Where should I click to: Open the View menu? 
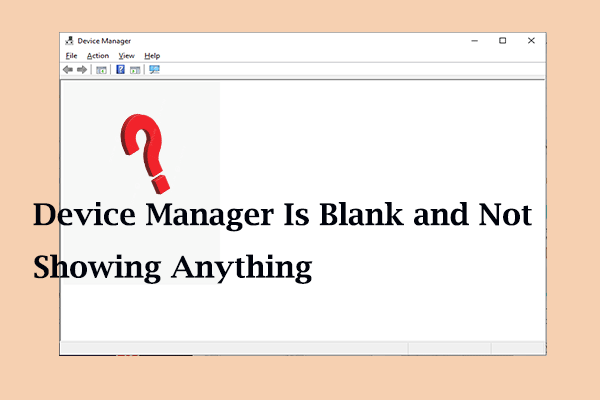[x=127, y=56]
